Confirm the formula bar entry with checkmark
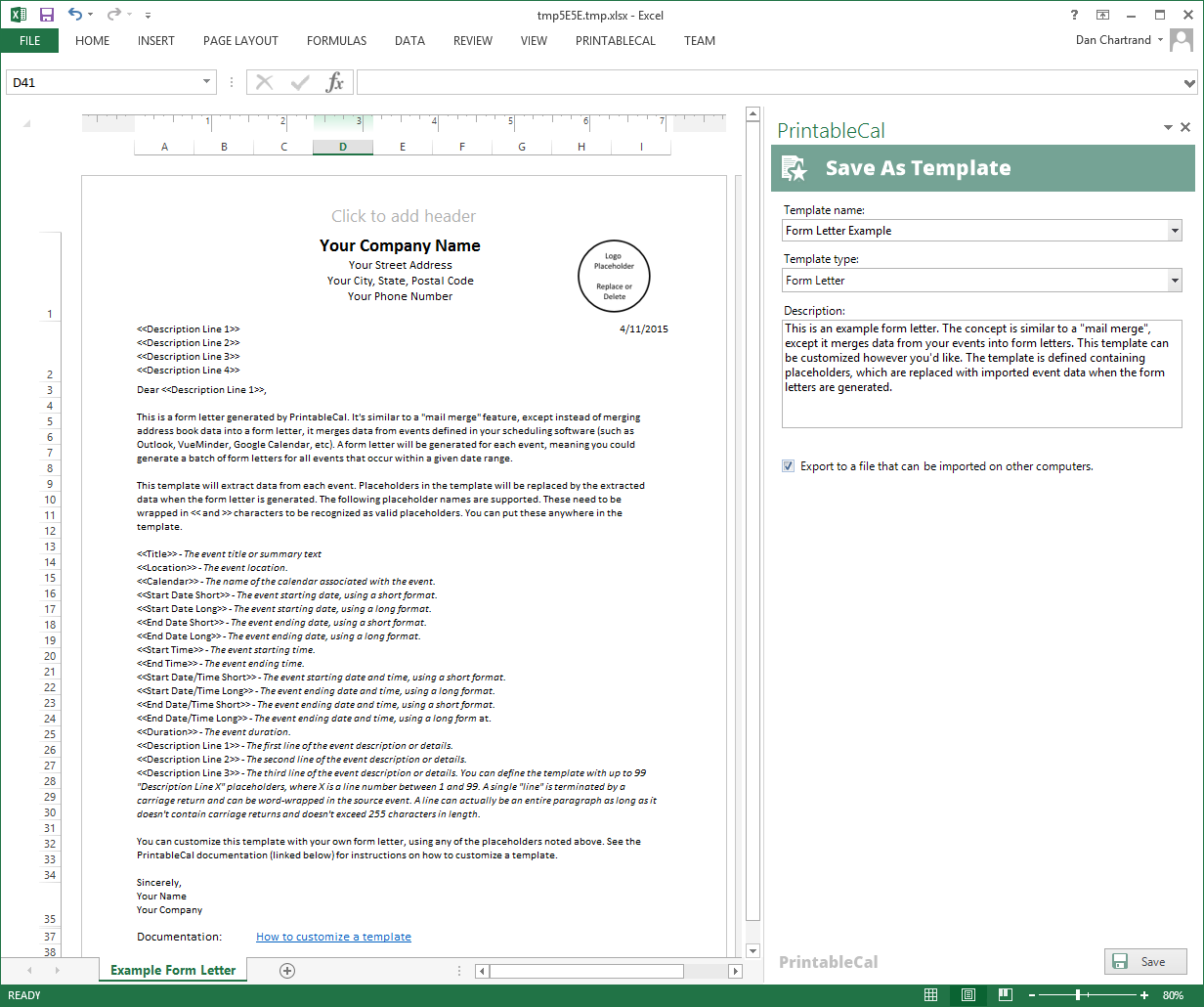Image resolution: width=1204 pixels, height=1007 pixels. pyautogui.click(x=300, y=82)
